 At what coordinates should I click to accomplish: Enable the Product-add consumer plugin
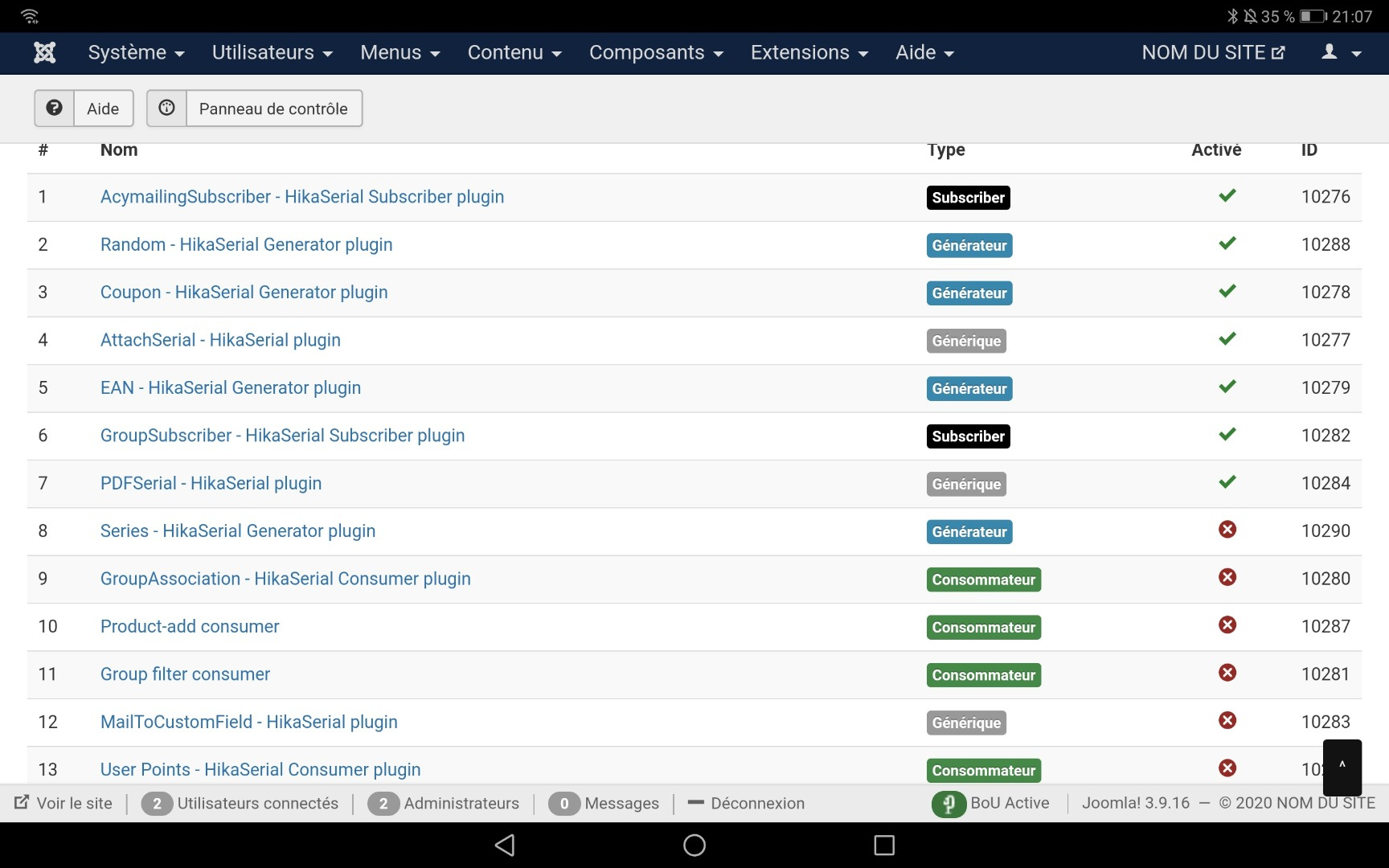pyautogui.click(x=1227, y=625)
